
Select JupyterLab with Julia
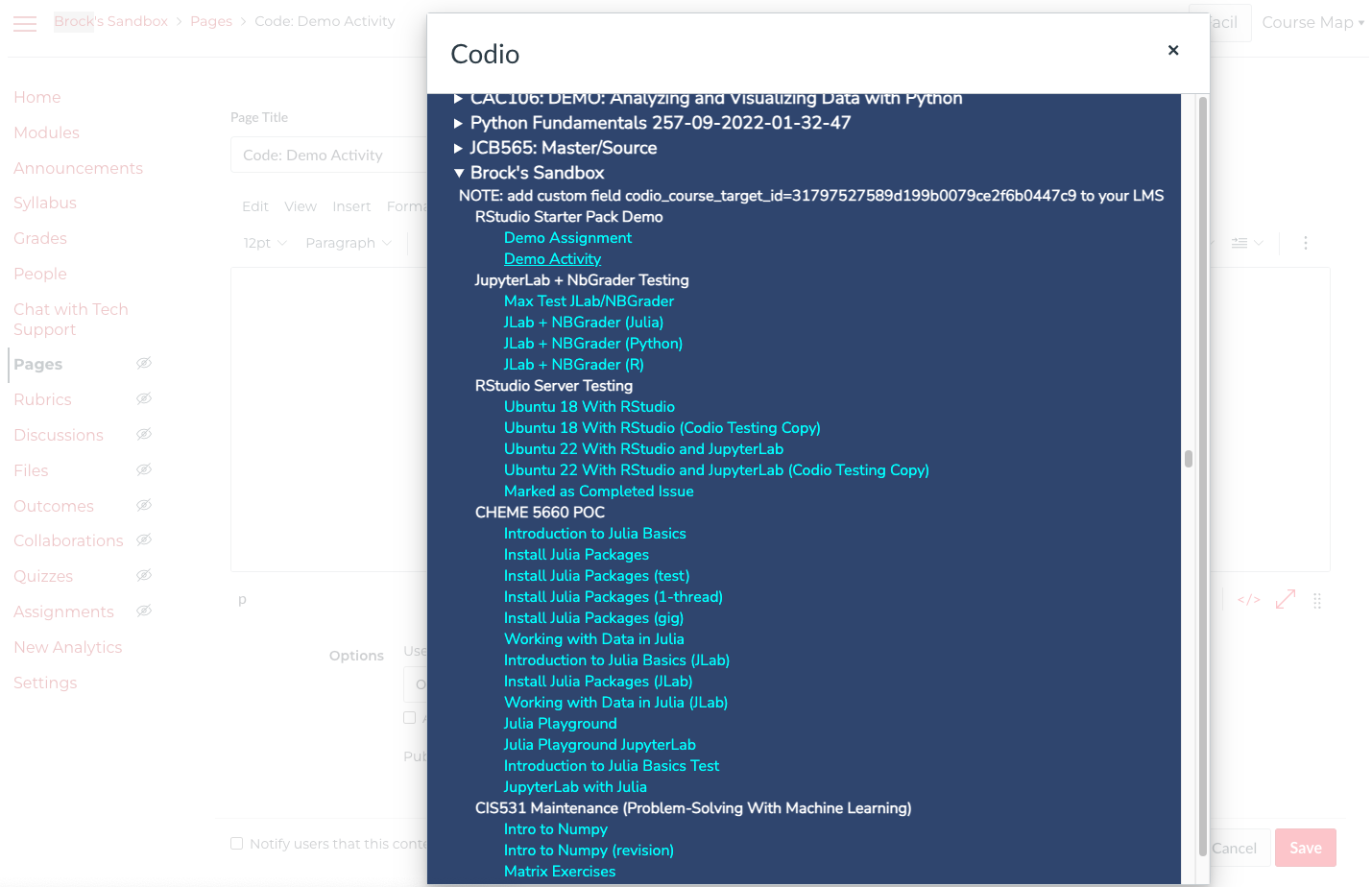[x=575, y=787]
